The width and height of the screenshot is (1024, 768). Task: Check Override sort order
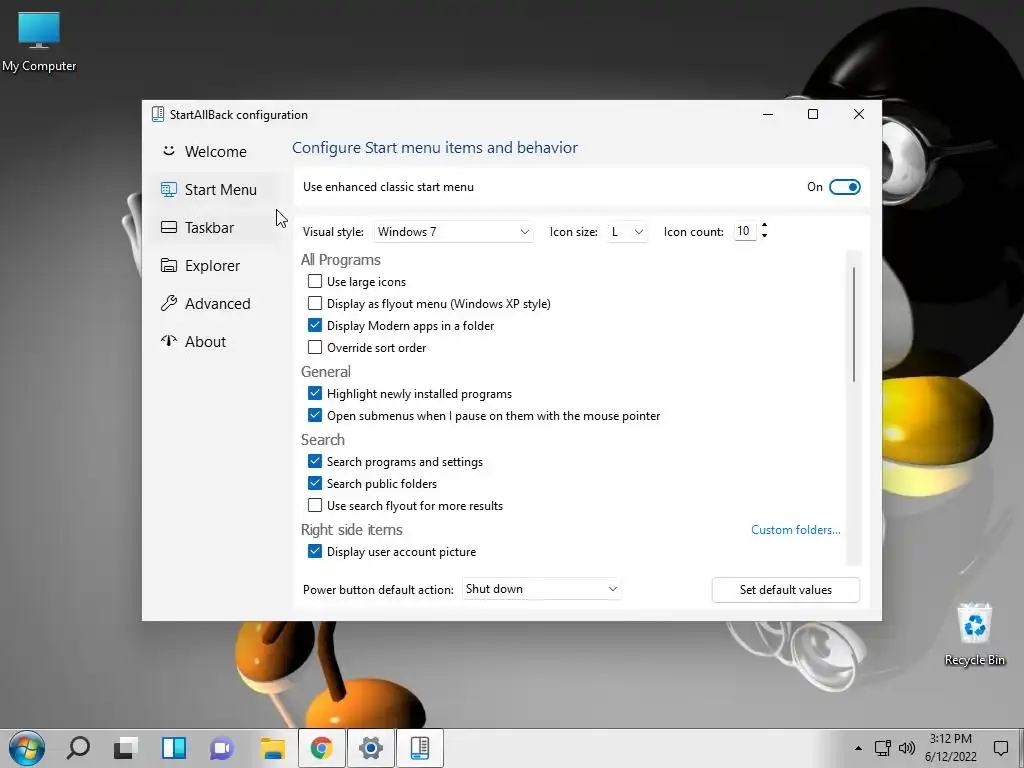coord(315,347)
